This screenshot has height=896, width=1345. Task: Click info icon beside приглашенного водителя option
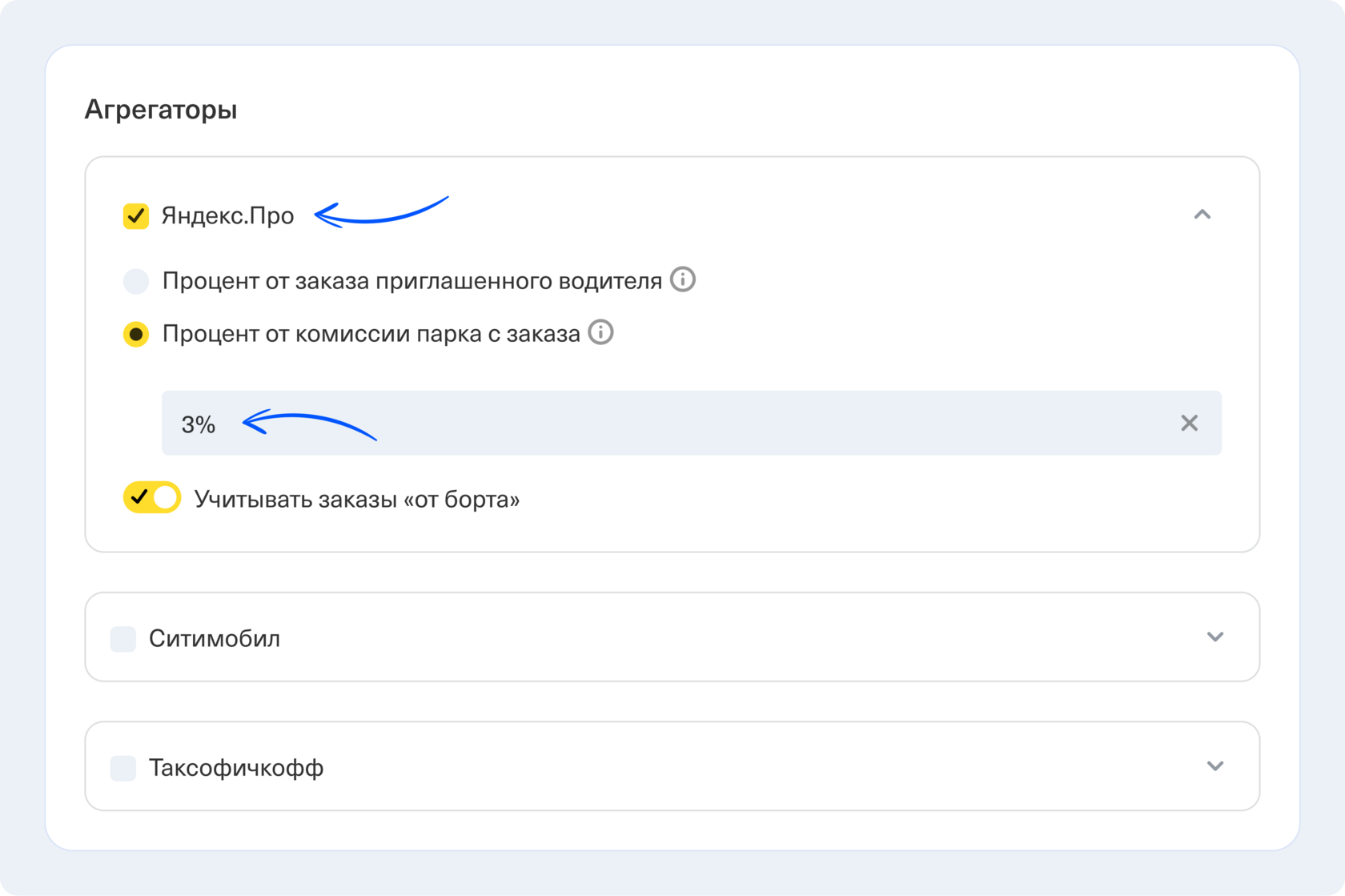coord(682,279)
